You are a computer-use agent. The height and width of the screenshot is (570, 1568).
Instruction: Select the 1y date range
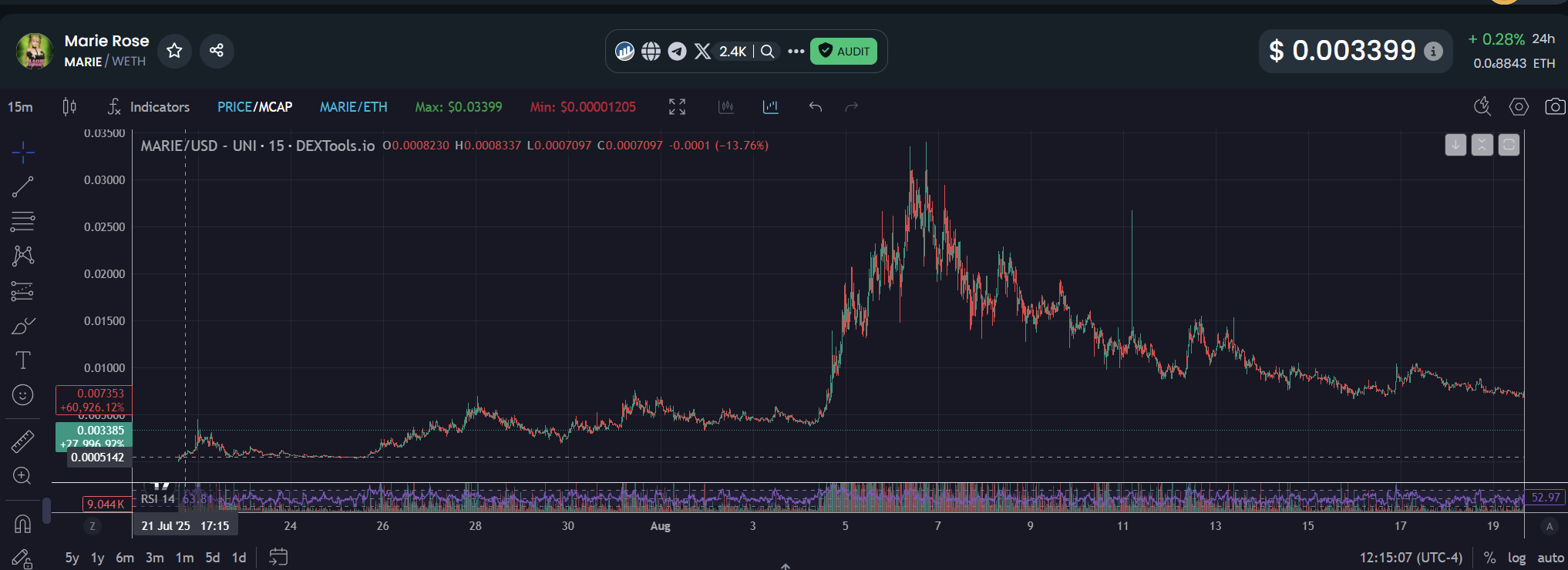point(97,558)
